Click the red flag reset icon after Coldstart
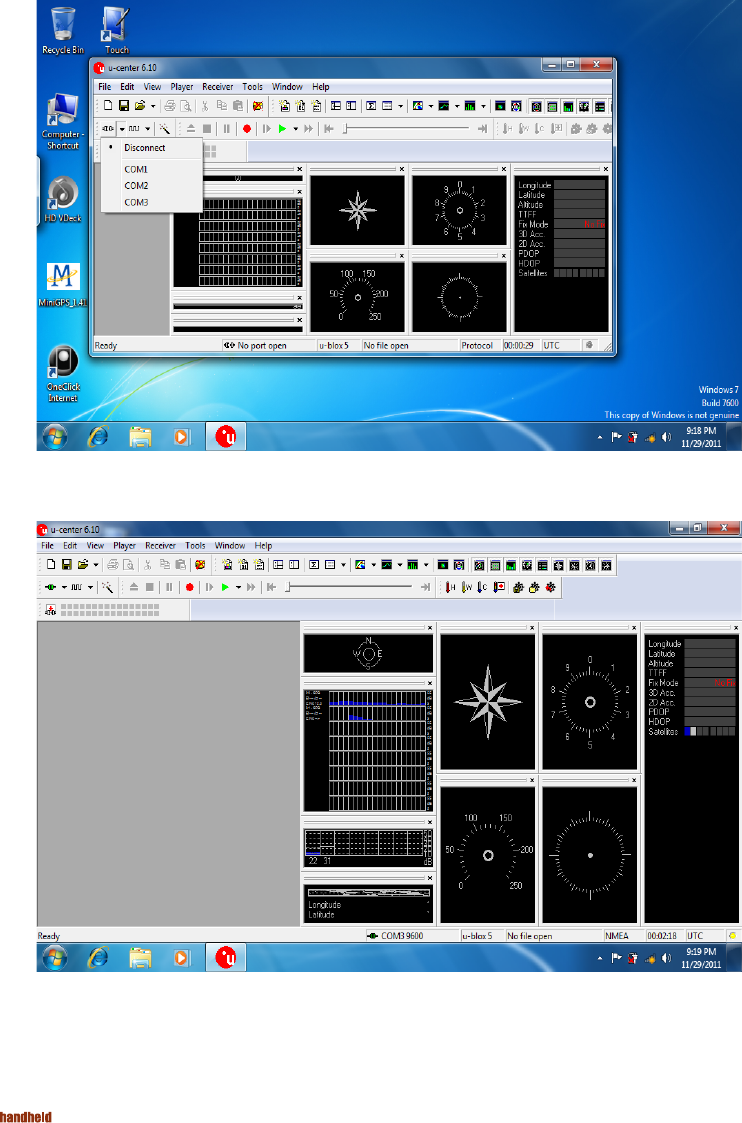This screenshot has height=1123, width=742. point(498,587)
